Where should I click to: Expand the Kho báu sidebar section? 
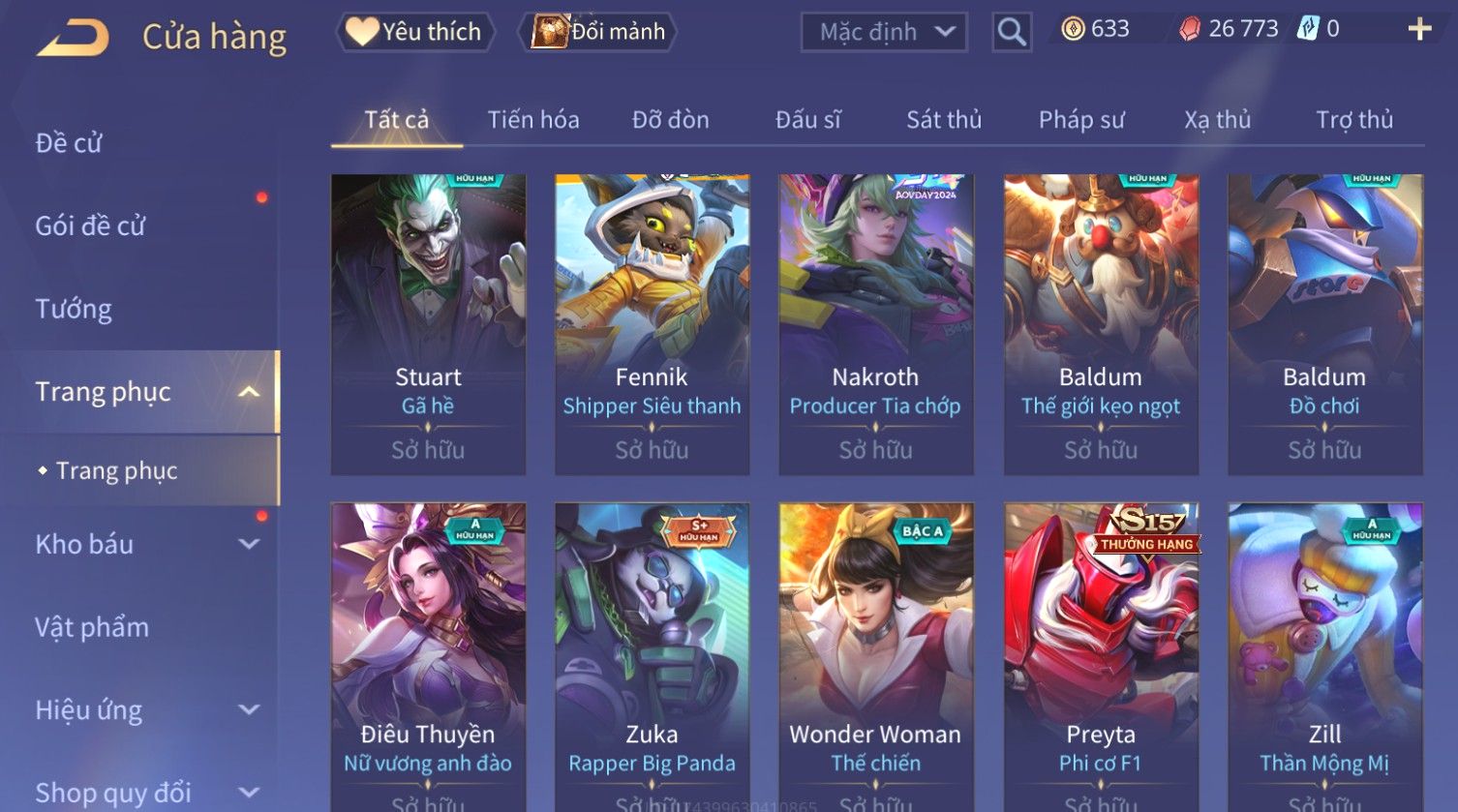(x=250, y=544)
